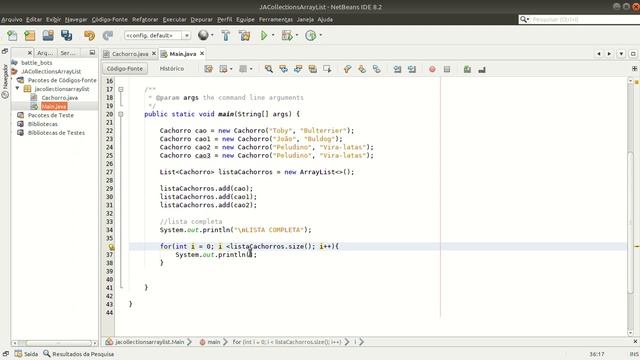Open the Executar menu
The image size is (640, 360).
[174, 19]
